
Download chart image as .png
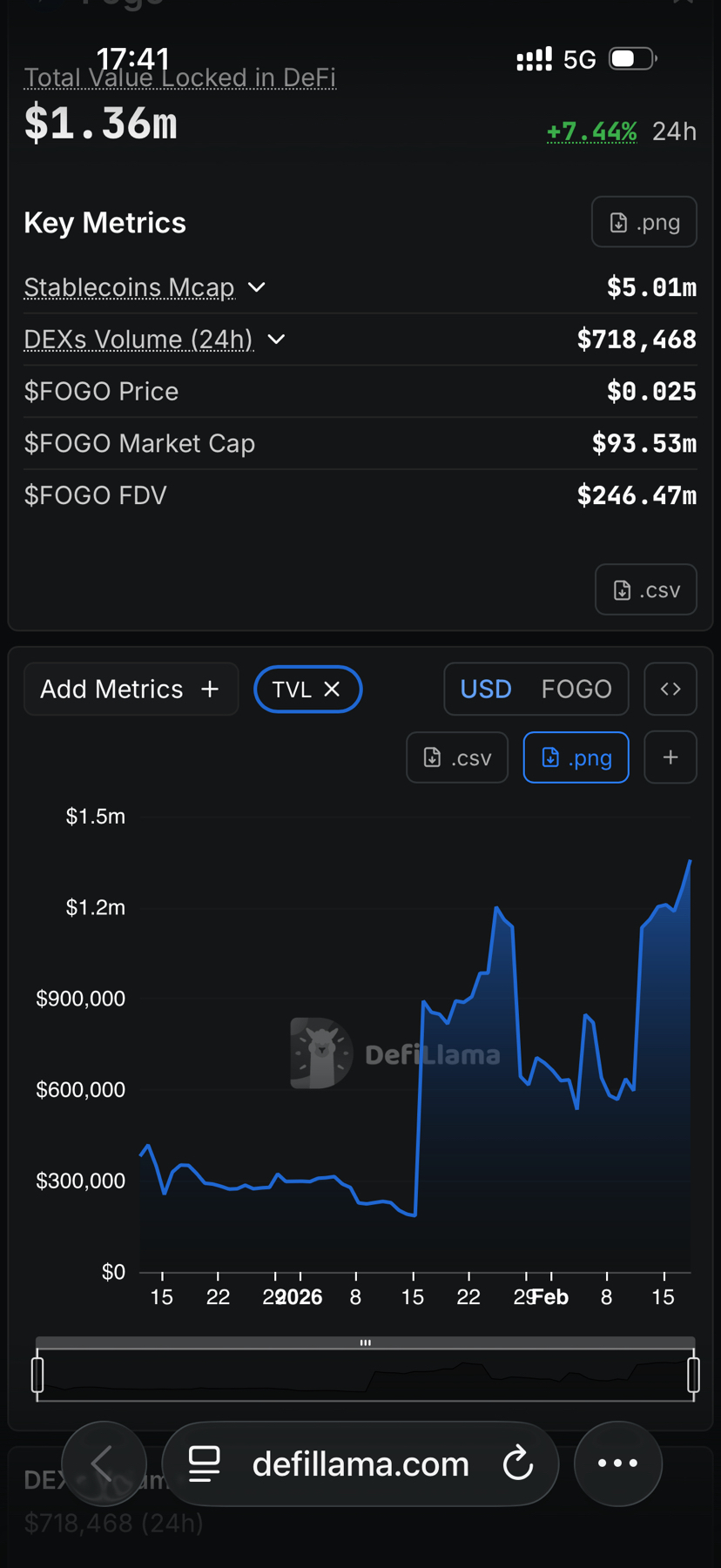(576, 757)
